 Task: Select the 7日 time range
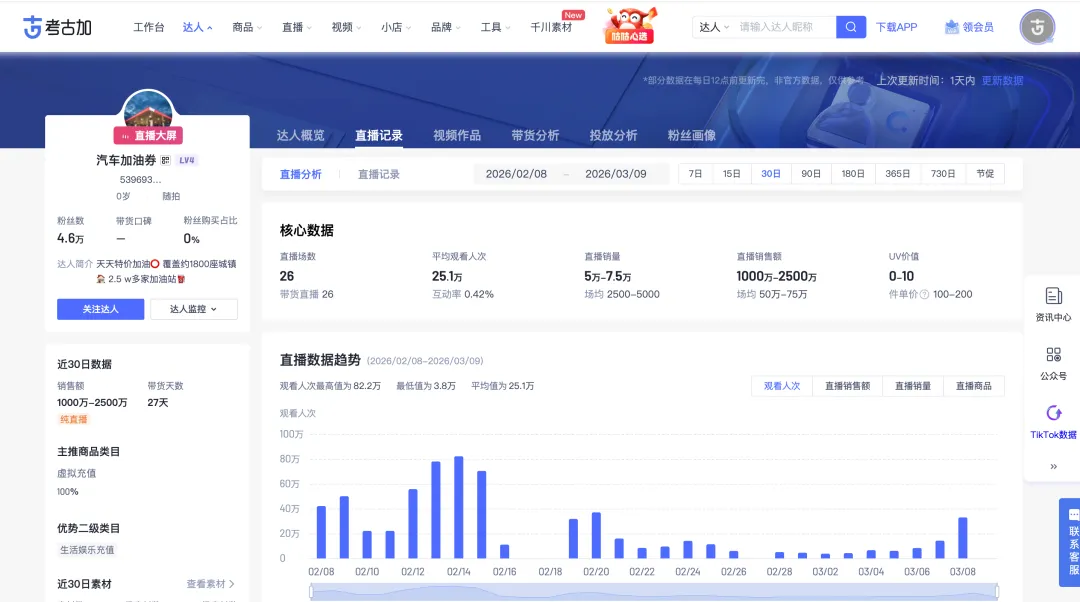click(696, 174)
